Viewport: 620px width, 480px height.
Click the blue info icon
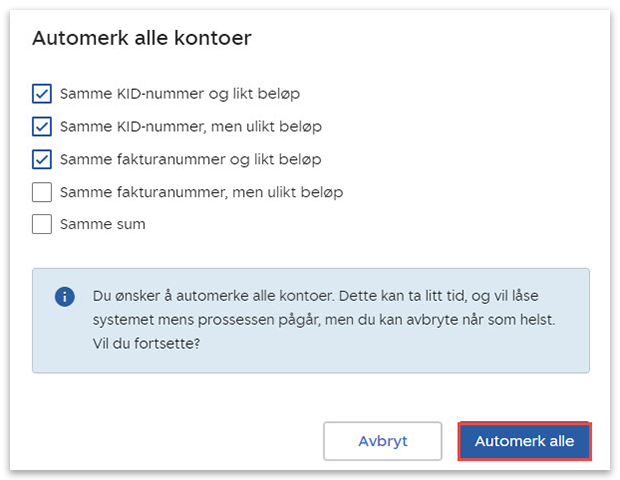point(65,297)
